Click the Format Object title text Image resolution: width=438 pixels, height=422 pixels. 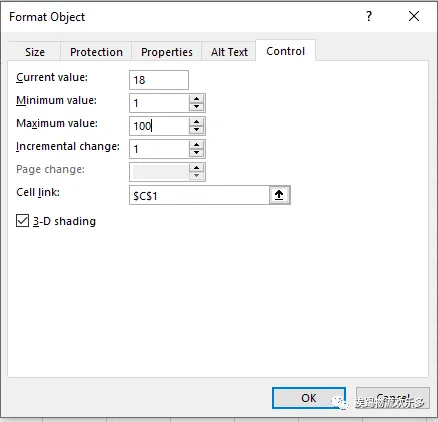[47, 17]
